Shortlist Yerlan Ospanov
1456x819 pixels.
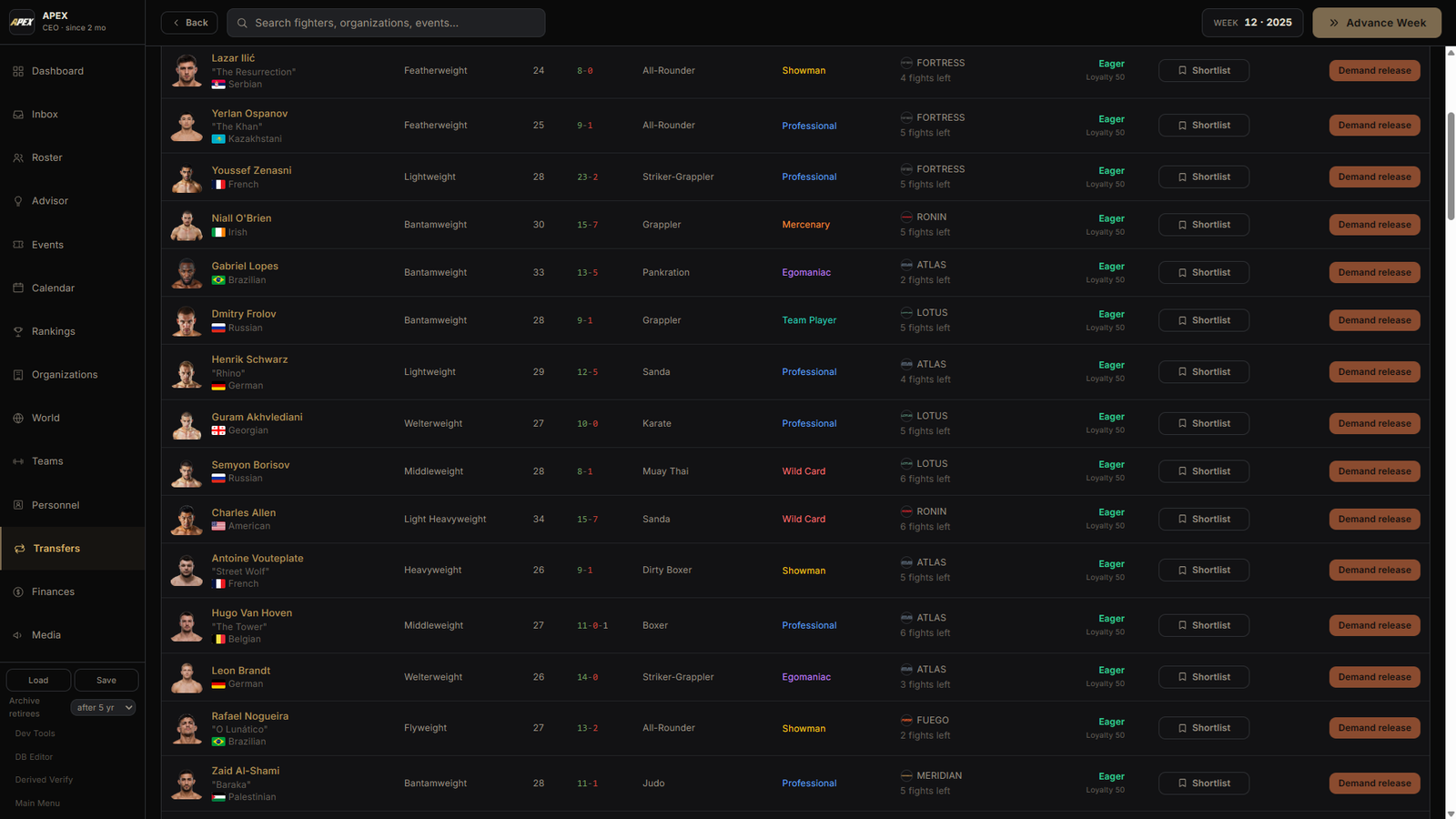[x=1203, y=126]
